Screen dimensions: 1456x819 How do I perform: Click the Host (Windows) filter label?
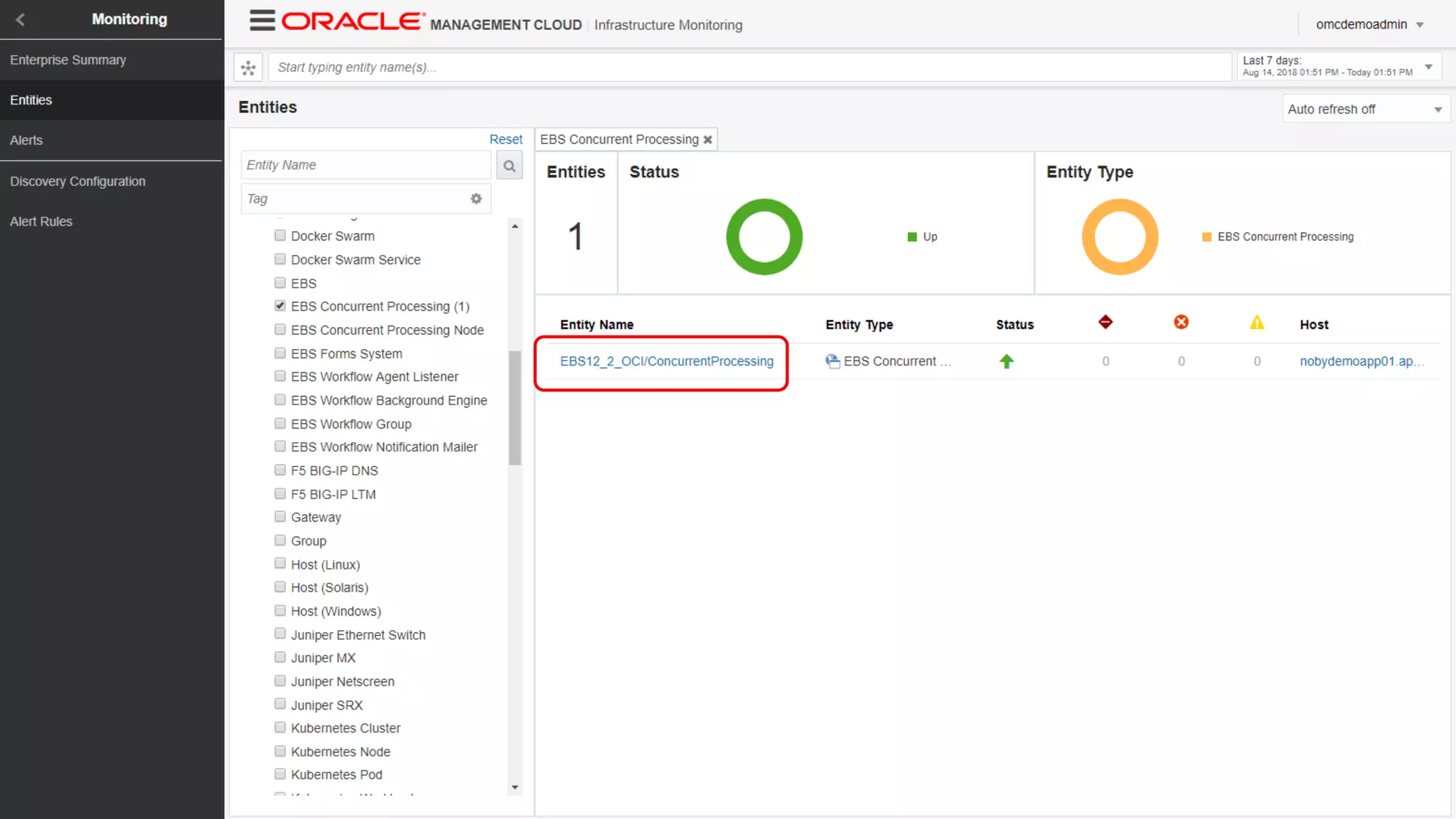click(x=336, y=611)
